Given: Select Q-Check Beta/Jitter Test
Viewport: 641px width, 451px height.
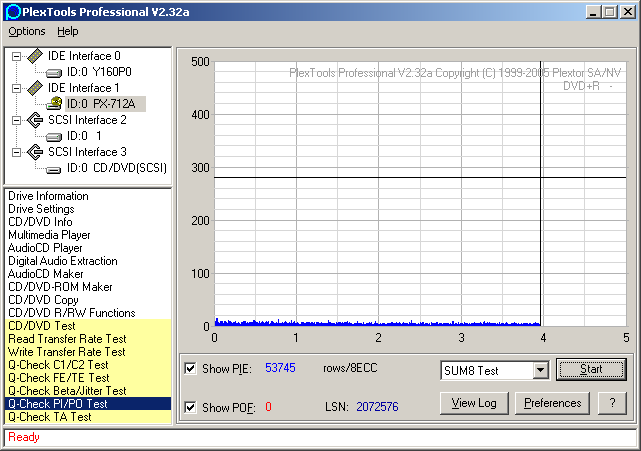Looking at the screenshot, I should click(87, 391).
